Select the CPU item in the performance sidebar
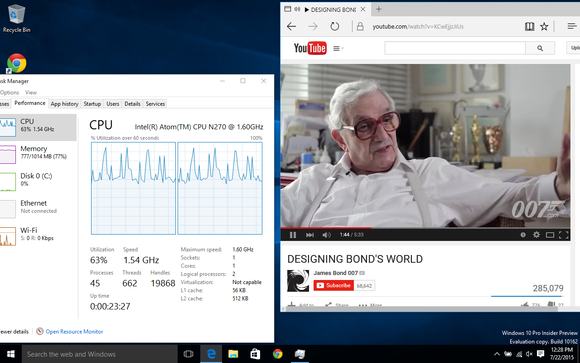 38,127
